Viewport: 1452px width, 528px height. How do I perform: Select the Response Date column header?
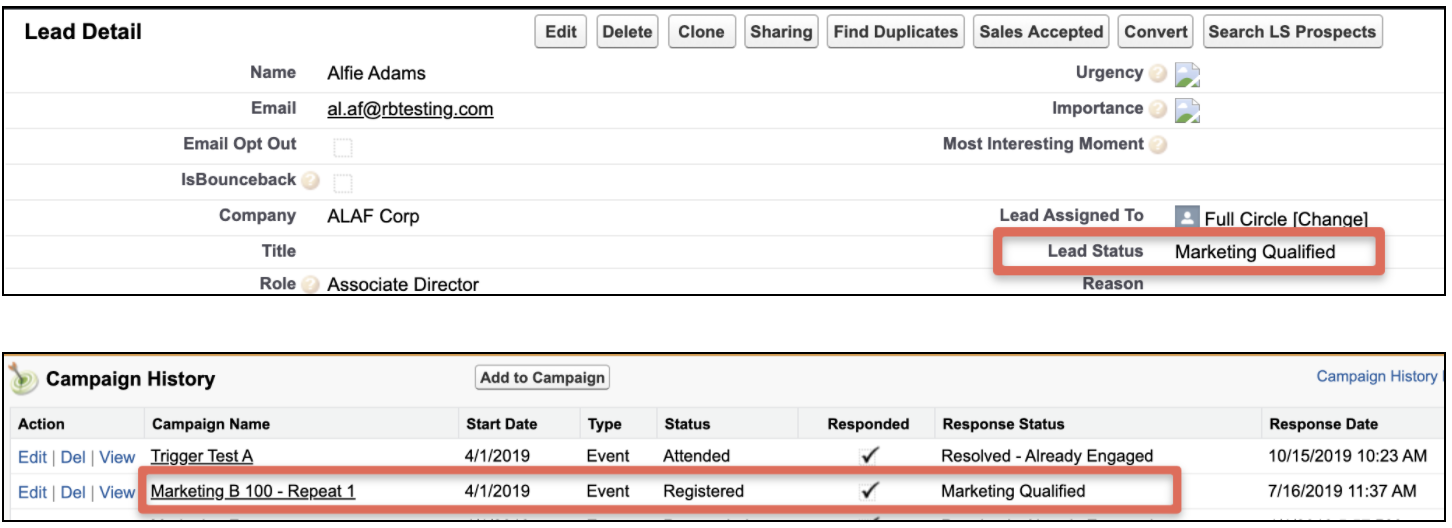1323,424
